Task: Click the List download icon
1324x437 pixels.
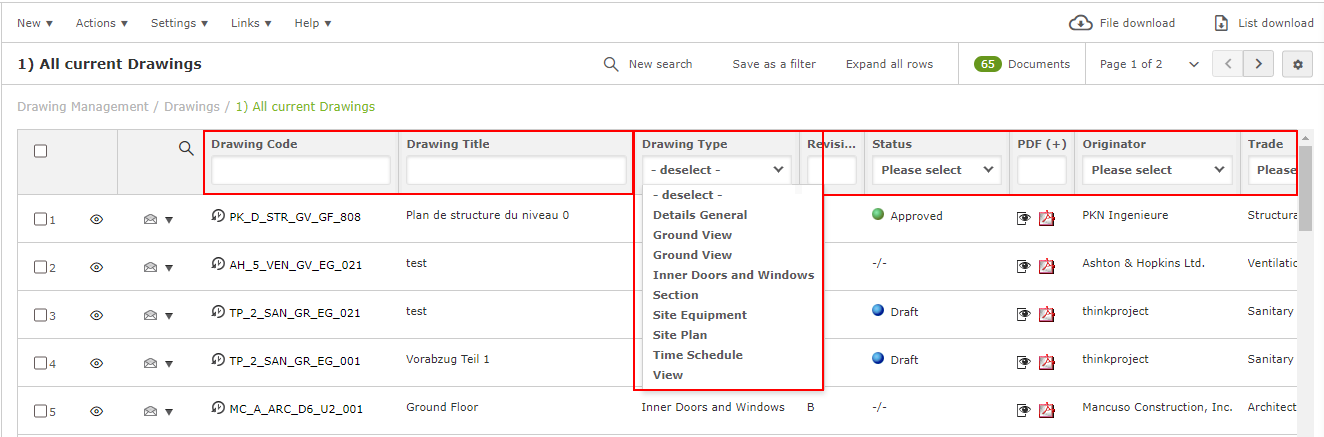Action: coord(1221,23)
